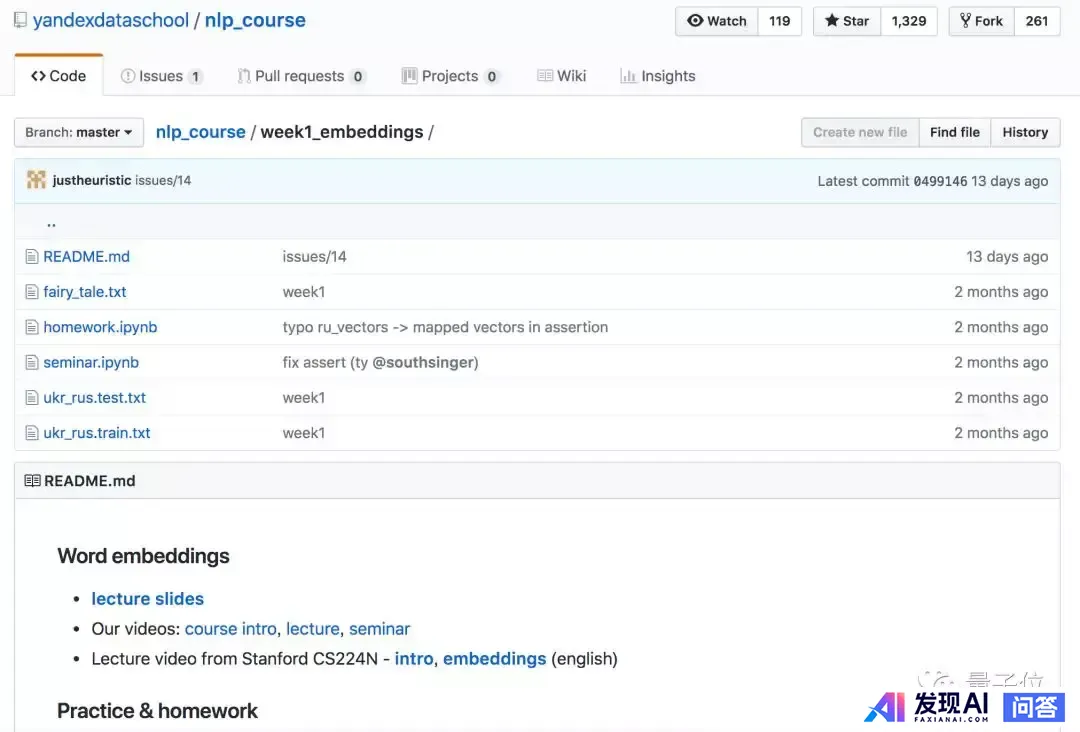Click the 'Practice & homework' heading
Viewport: 1080px width, 732px height.
(158, 711)
